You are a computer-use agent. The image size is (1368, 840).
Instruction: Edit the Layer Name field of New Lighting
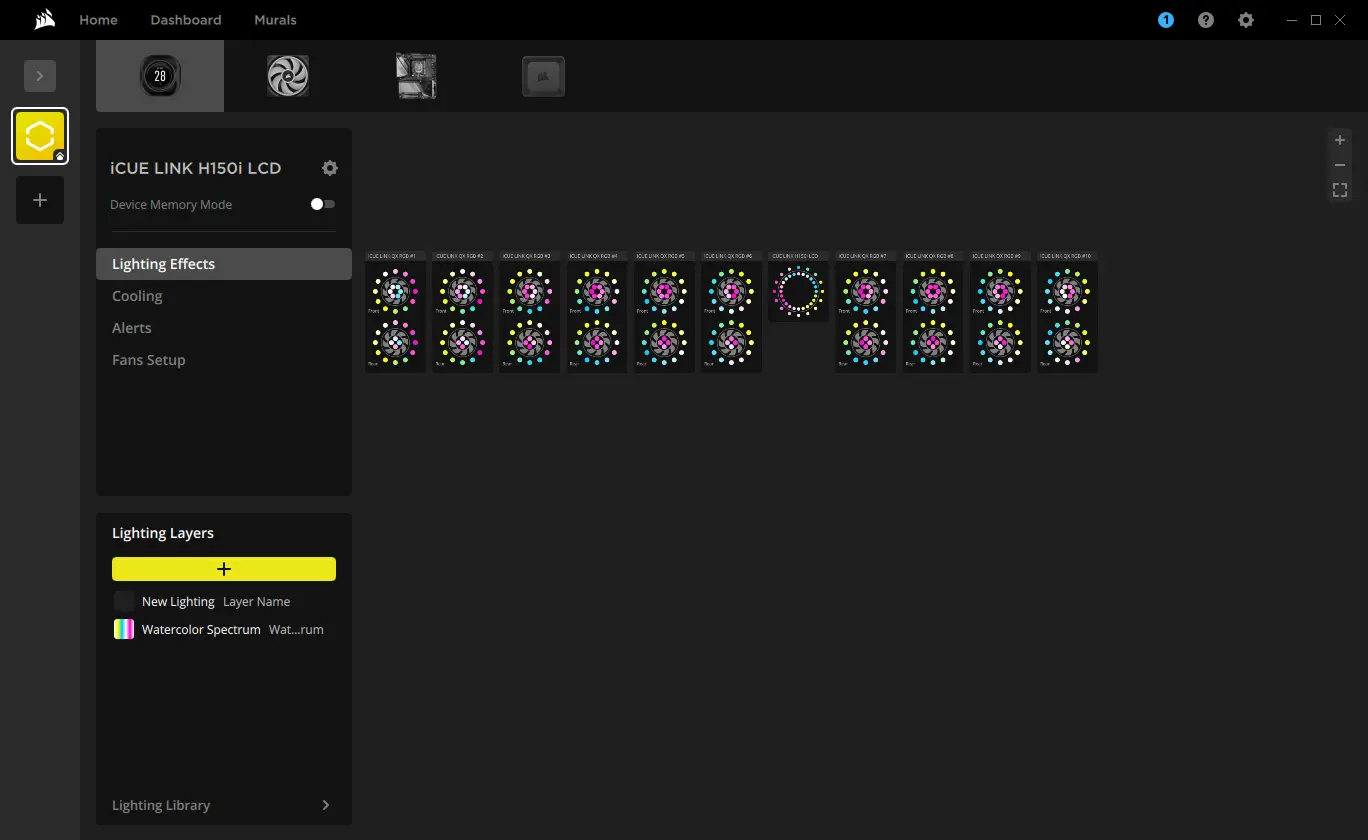pyautogui.click(x=257, y=602)
